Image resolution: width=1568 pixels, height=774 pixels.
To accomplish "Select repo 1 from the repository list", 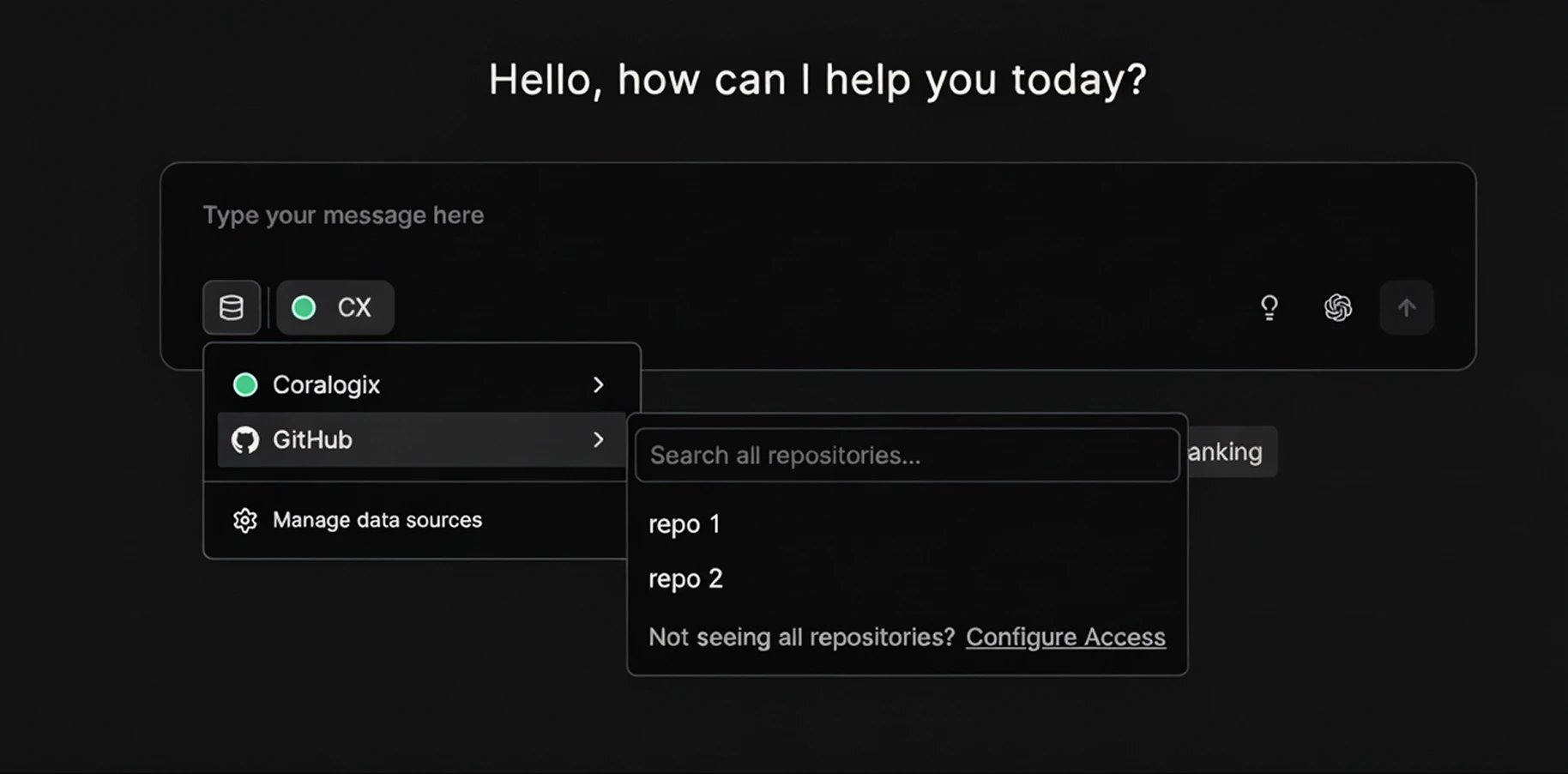I will coord(684,523).
